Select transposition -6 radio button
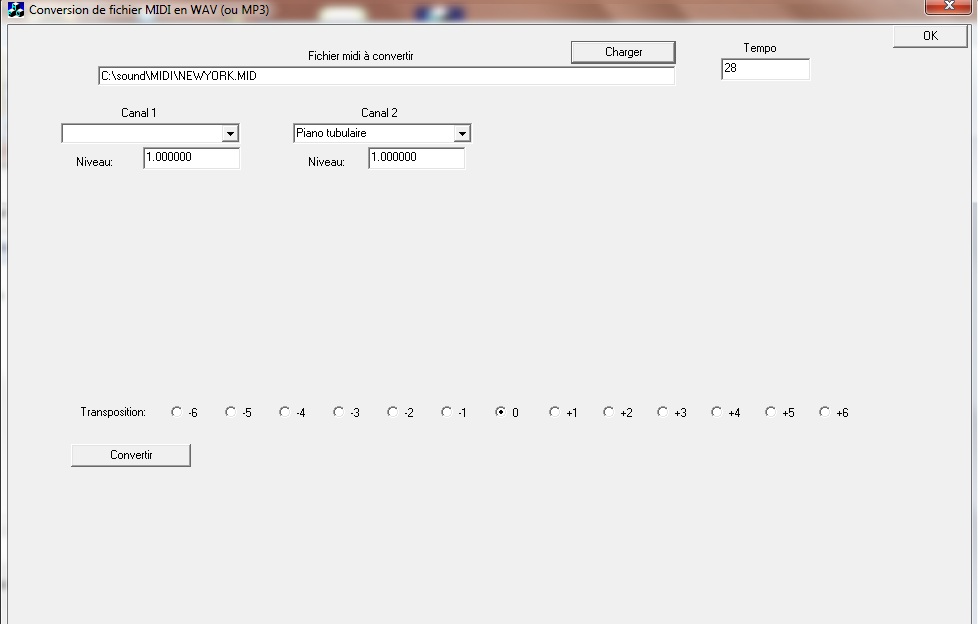The height and width of the screenshot is (624, 978). tap(177, 412)
